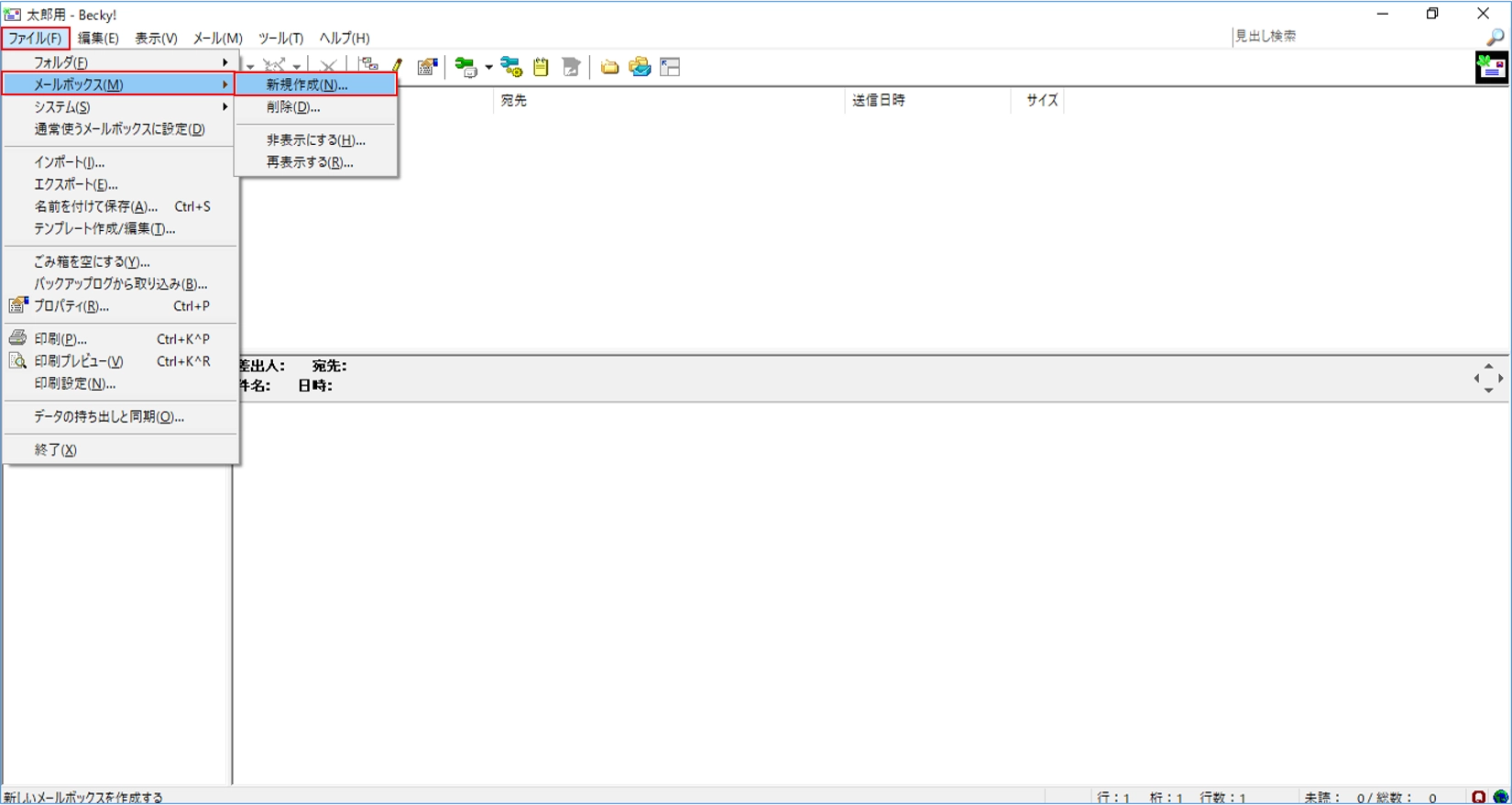
Task: Click the 宛先 column header
Action: point(668,100)
